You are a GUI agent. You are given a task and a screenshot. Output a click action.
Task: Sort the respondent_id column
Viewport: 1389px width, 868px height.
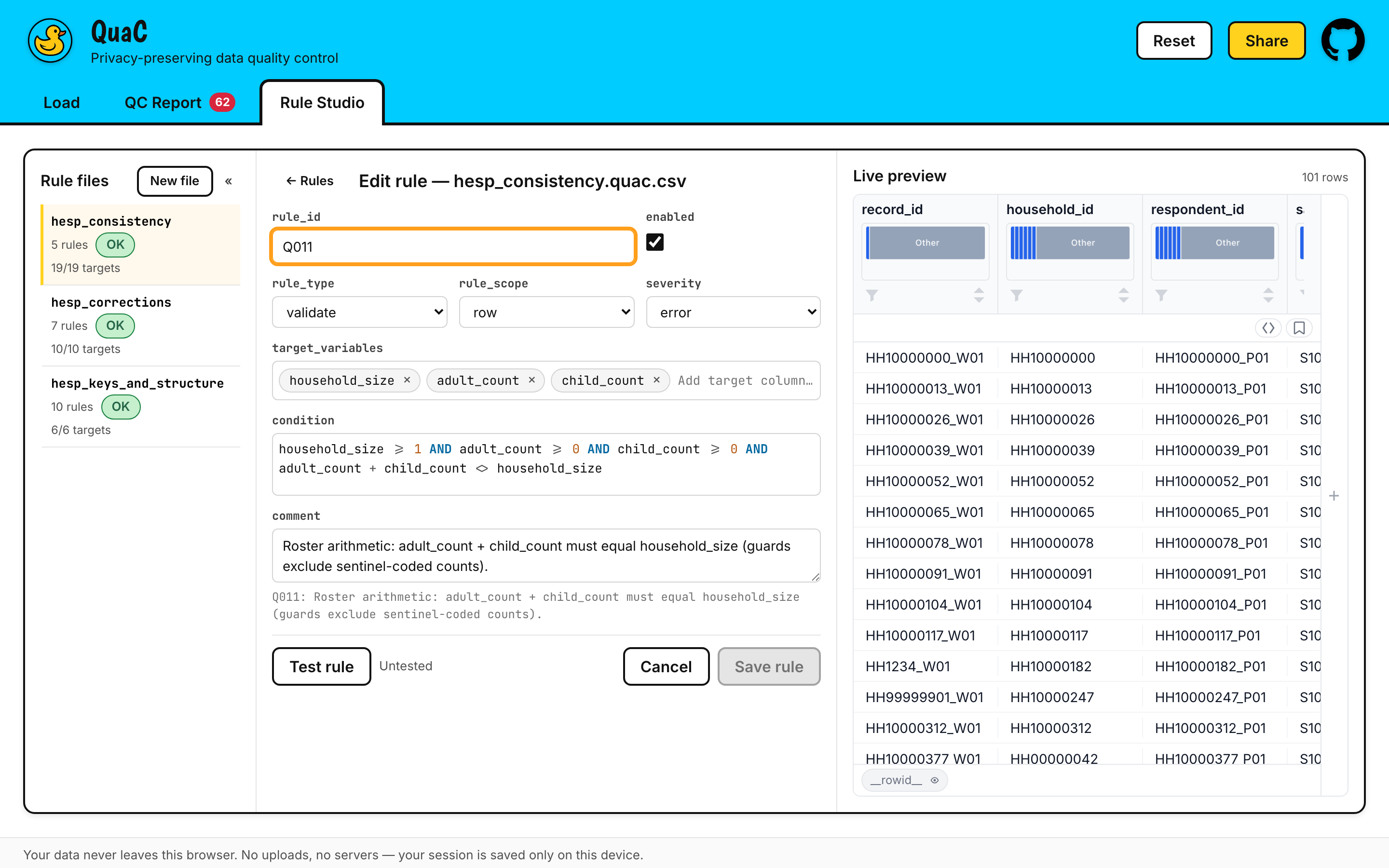(x=1268, y=295)
